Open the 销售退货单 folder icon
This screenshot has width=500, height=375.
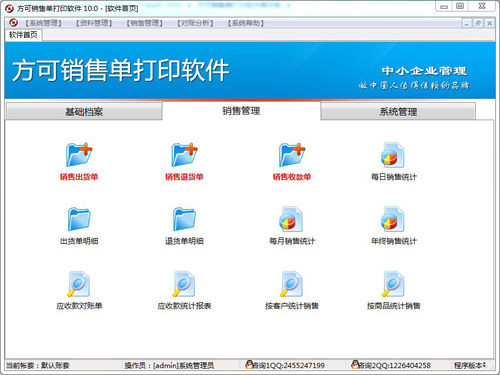click(x=184, y=155)
